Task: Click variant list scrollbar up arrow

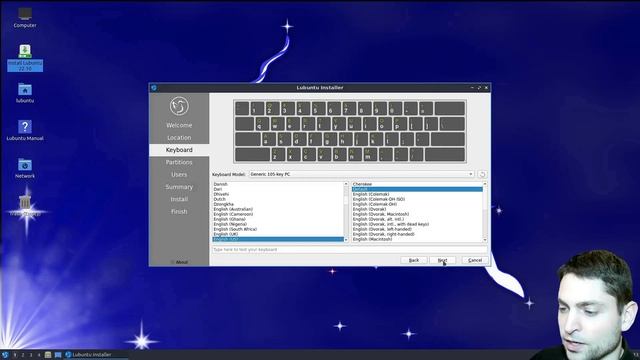Action: point(485,184)
